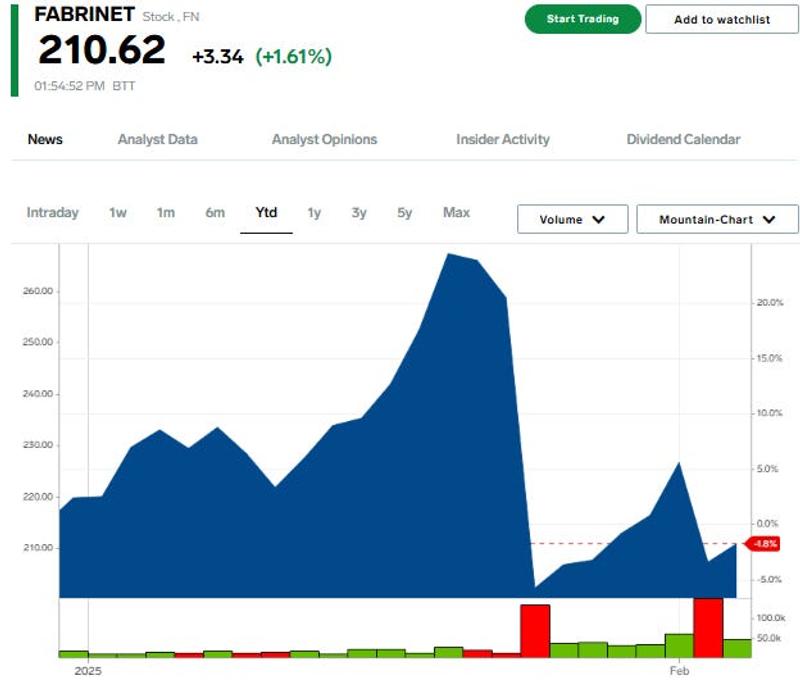Click the FABRINET stock title
Image resolution: width=800 pixels, height=685 pixels.
point(85,14)
